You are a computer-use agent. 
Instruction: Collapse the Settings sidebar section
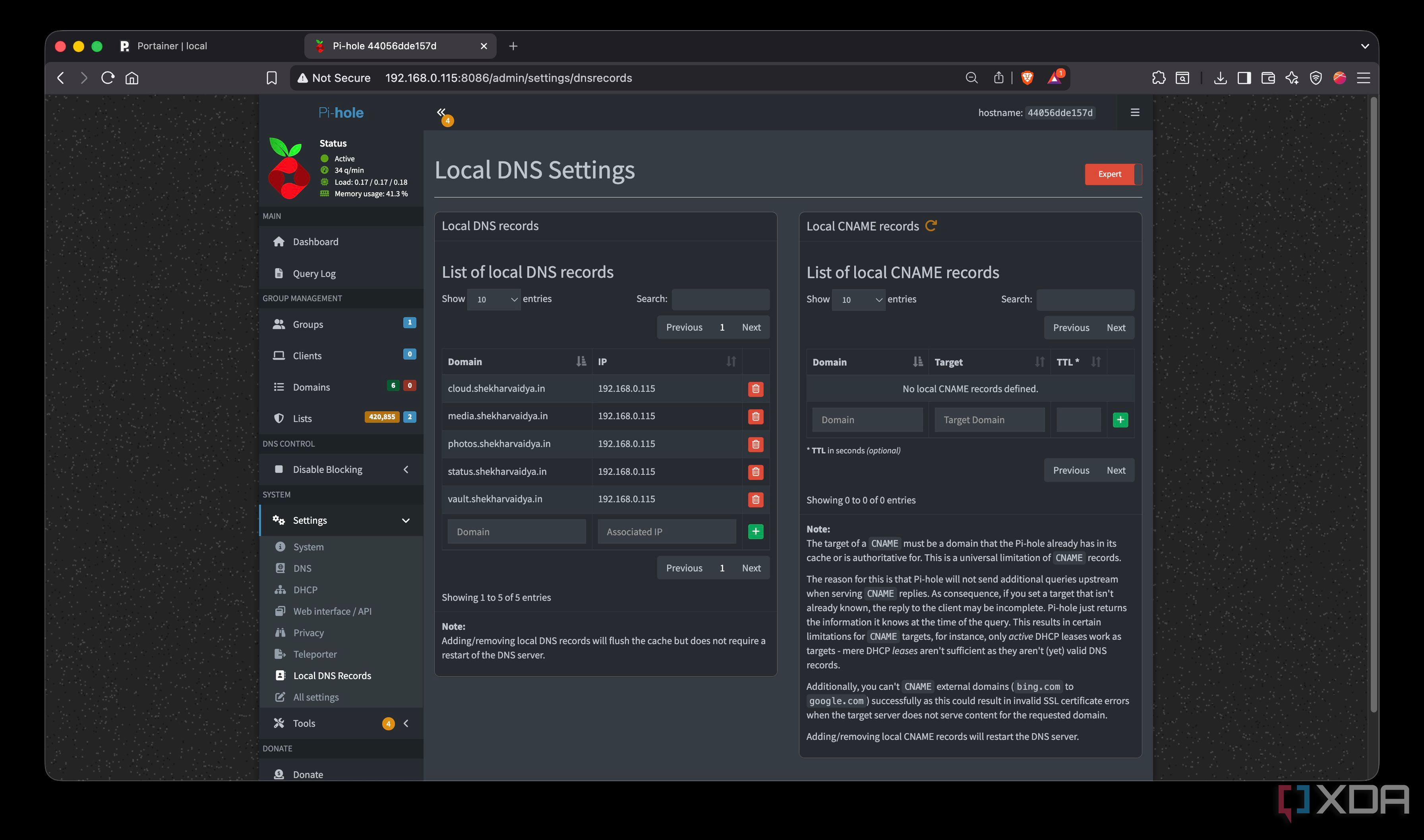[341, 521]
